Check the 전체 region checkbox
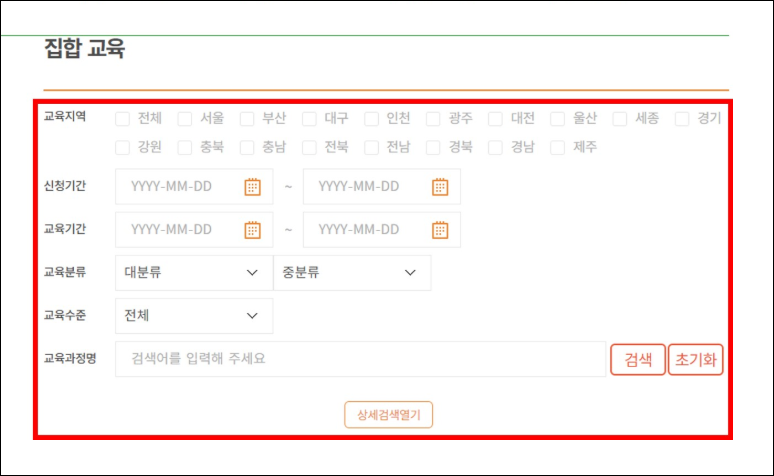 (x=122, y=119)
